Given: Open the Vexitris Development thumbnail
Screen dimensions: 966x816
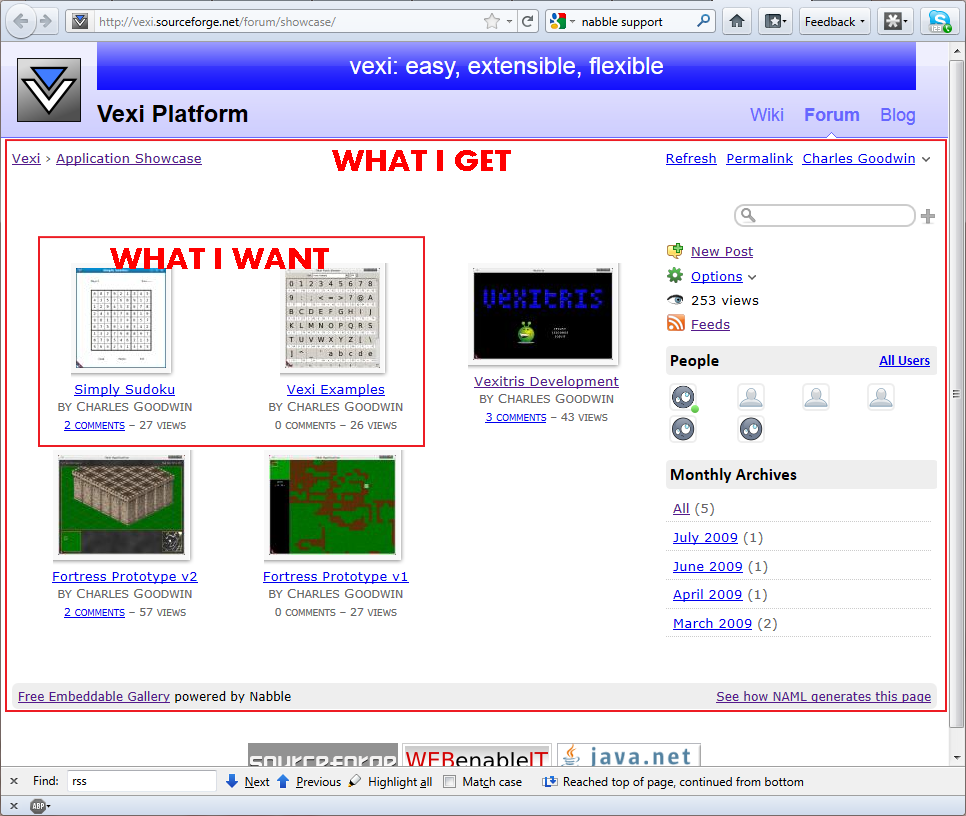Looking at the screenshot, I should (544, 313).
